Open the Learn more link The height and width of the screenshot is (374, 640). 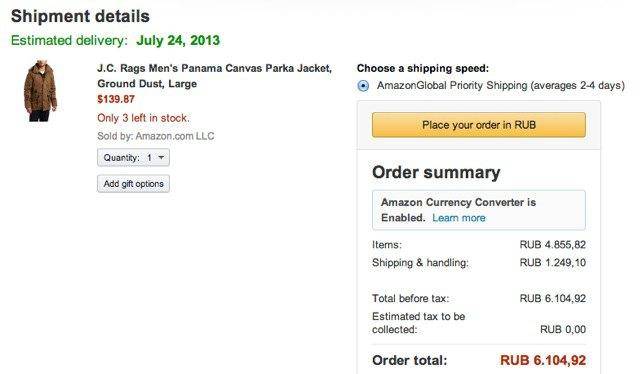pos(459,218)
